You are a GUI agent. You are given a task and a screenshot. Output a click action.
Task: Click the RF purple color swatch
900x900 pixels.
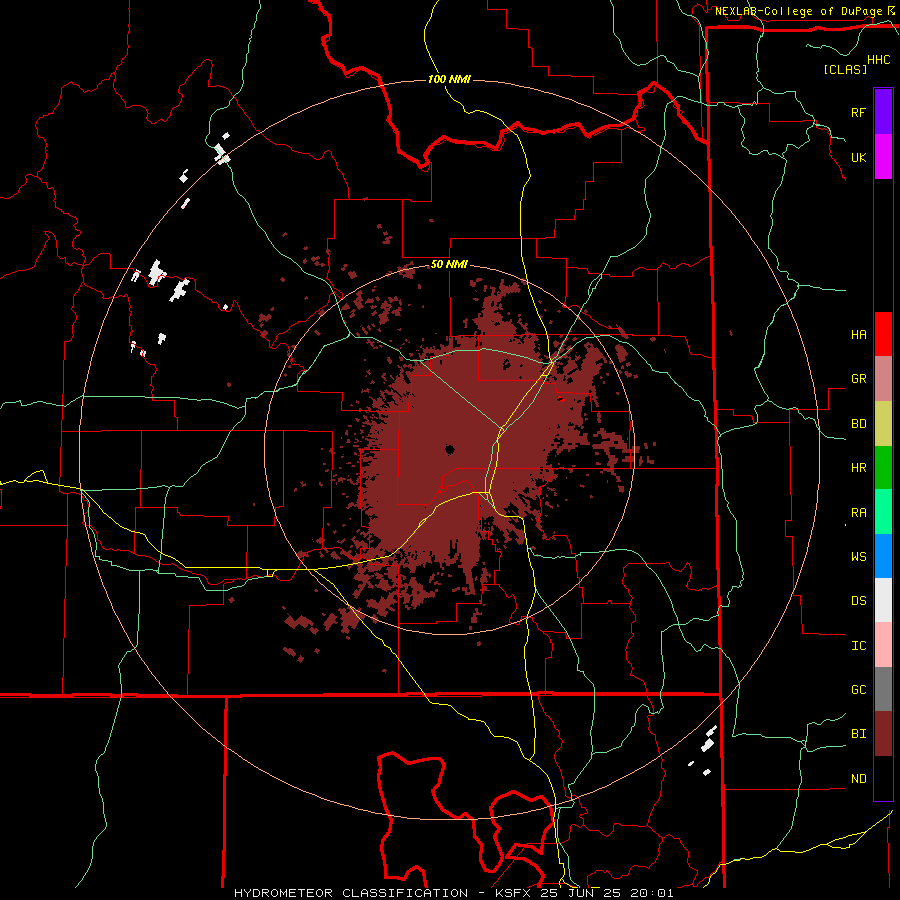[883, 112]
